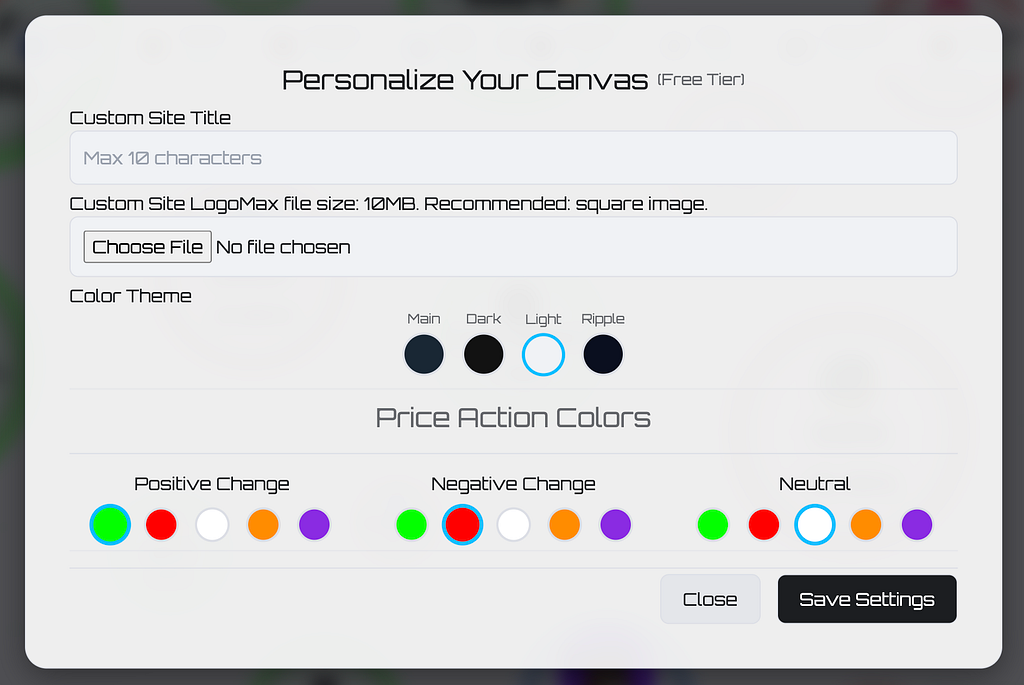Choose purple for Negative Change

pos(615,524)
